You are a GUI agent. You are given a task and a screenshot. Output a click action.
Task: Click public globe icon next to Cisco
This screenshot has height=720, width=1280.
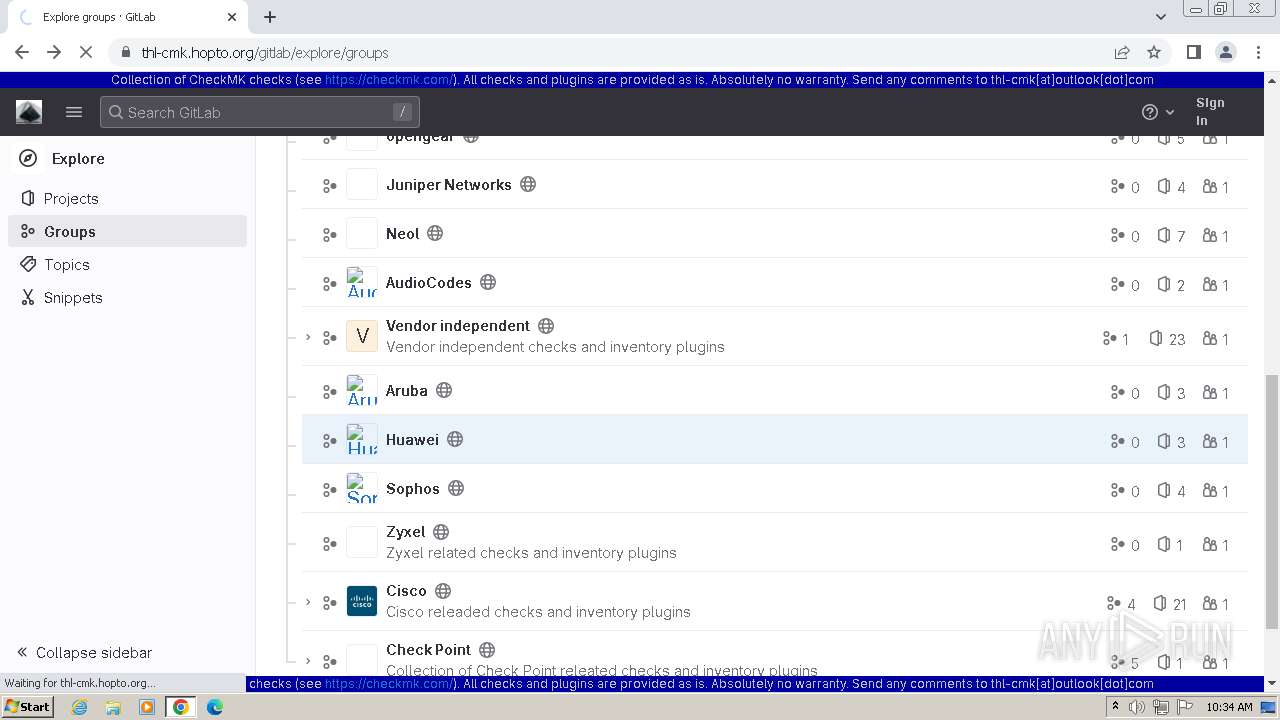pyautogui.click(x=443, y=590)
